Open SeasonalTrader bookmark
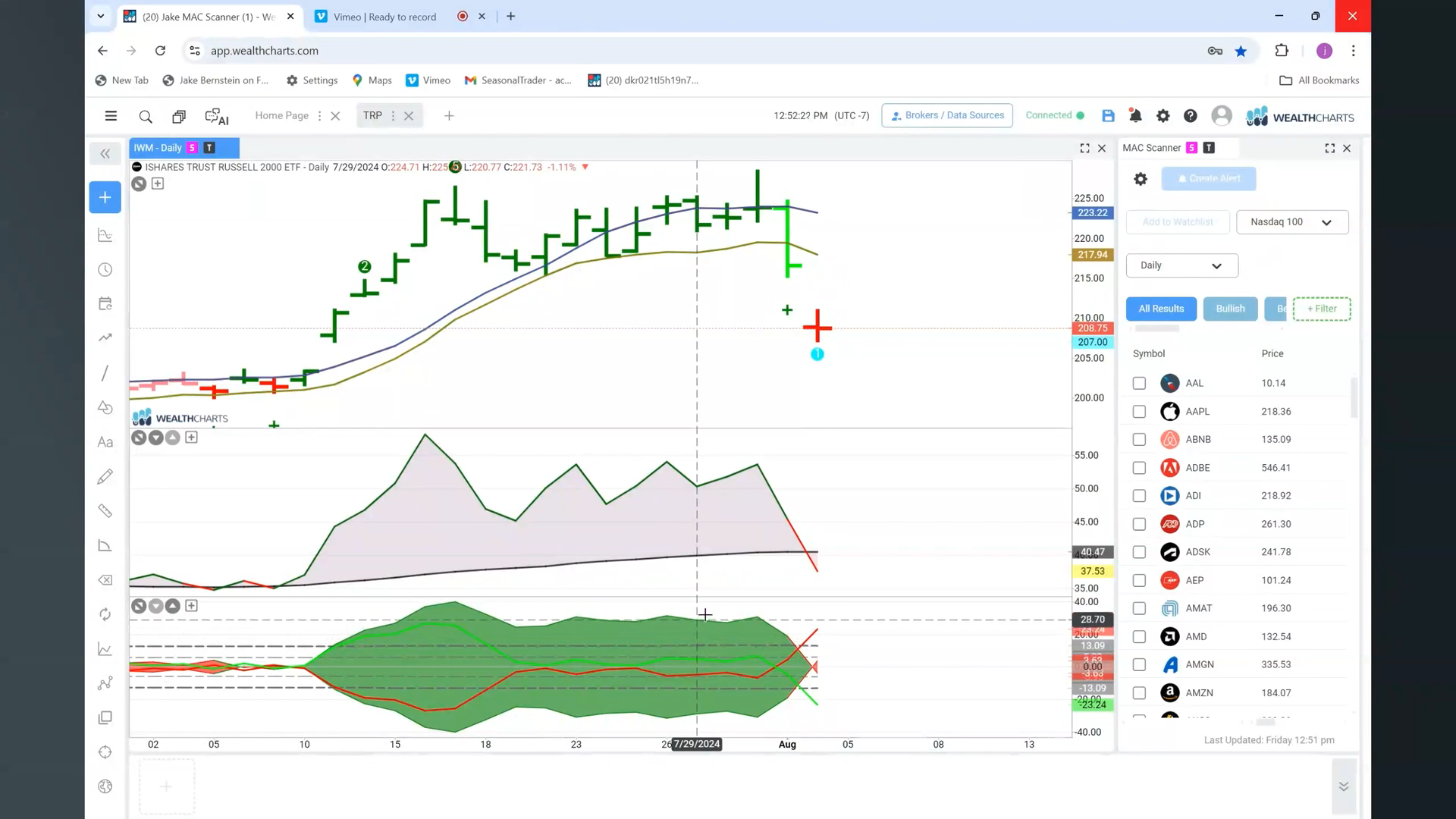This screenshot has height=819, width=1456. (518, 80)
